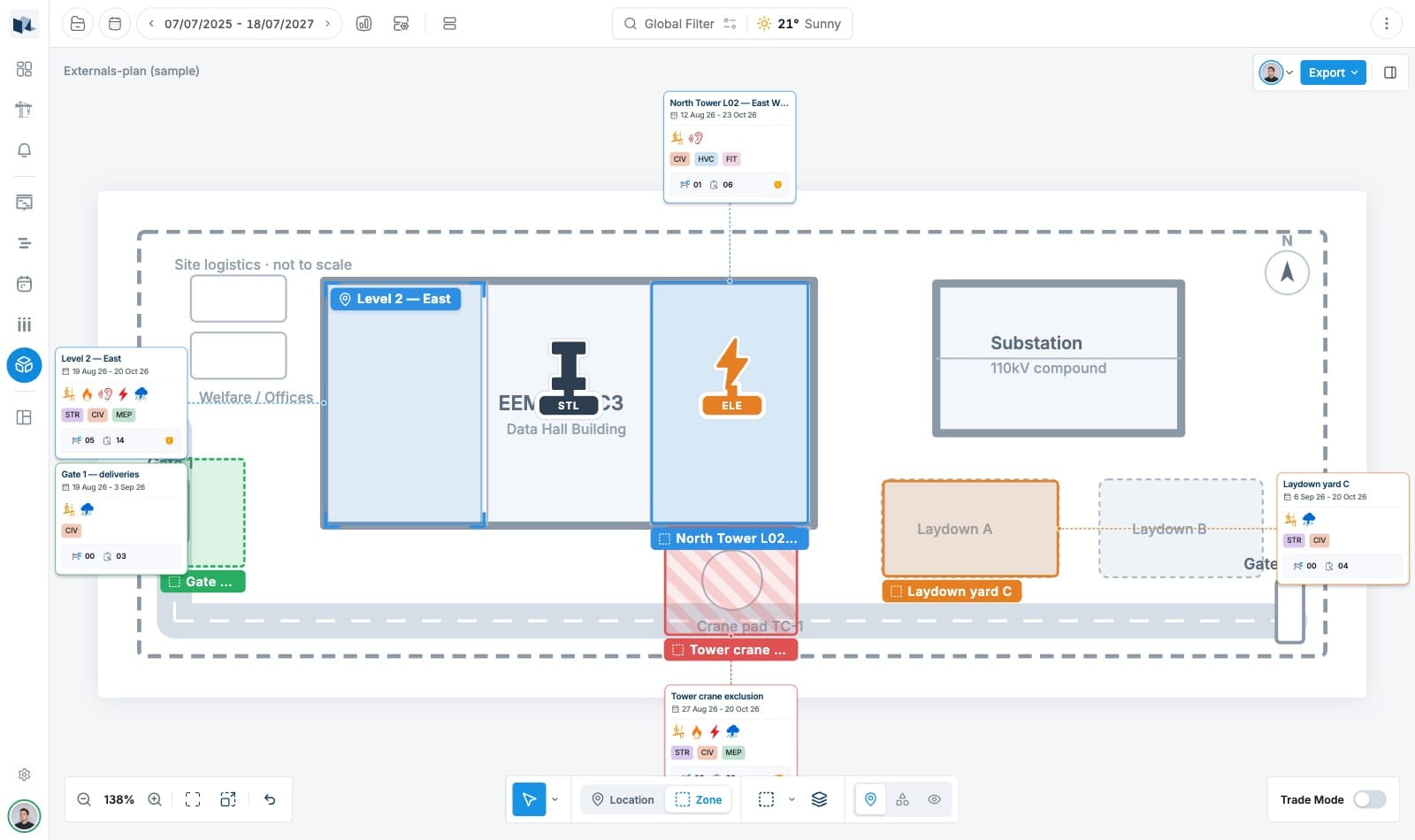Viewport: 1415px width, 840px height.
Task: Select the active 3D cube sidebar icon
Action: coord(24,365)
